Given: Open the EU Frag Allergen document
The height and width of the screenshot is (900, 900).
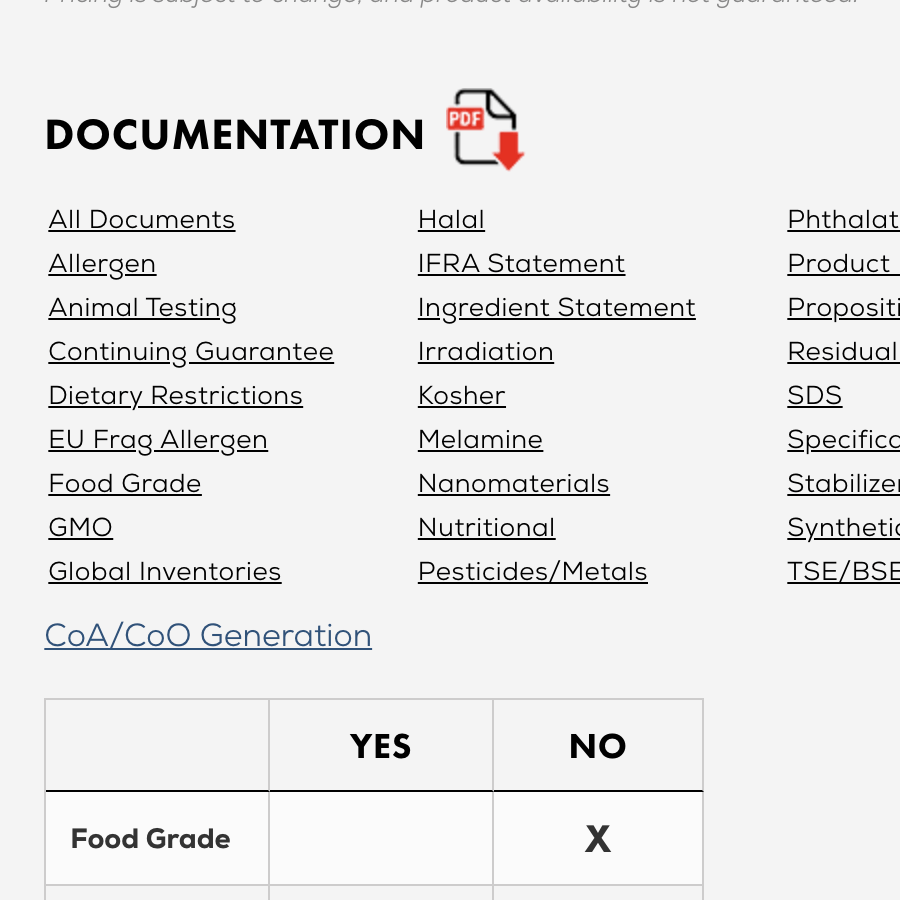Looking at the screenshot, I should click(x=158, y=440).
